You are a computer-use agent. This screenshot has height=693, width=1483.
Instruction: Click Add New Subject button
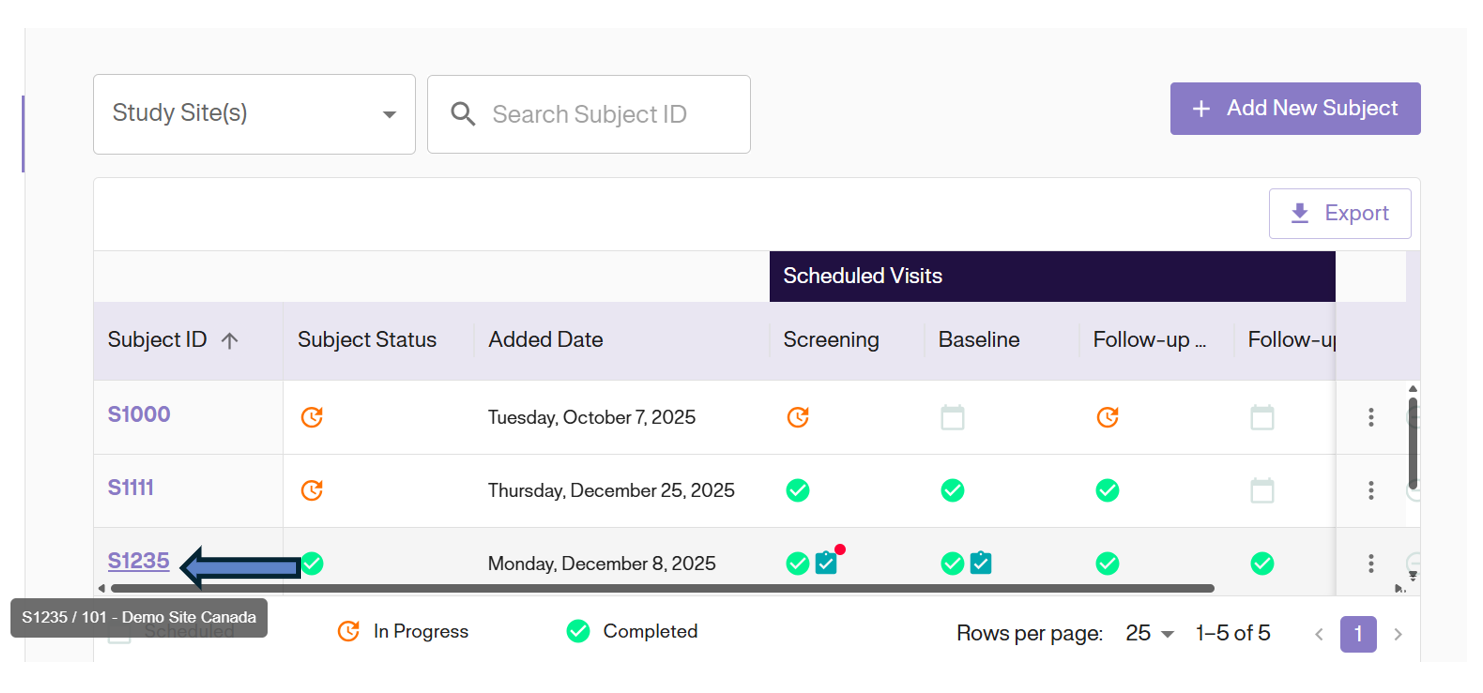tap(1295, 108)
